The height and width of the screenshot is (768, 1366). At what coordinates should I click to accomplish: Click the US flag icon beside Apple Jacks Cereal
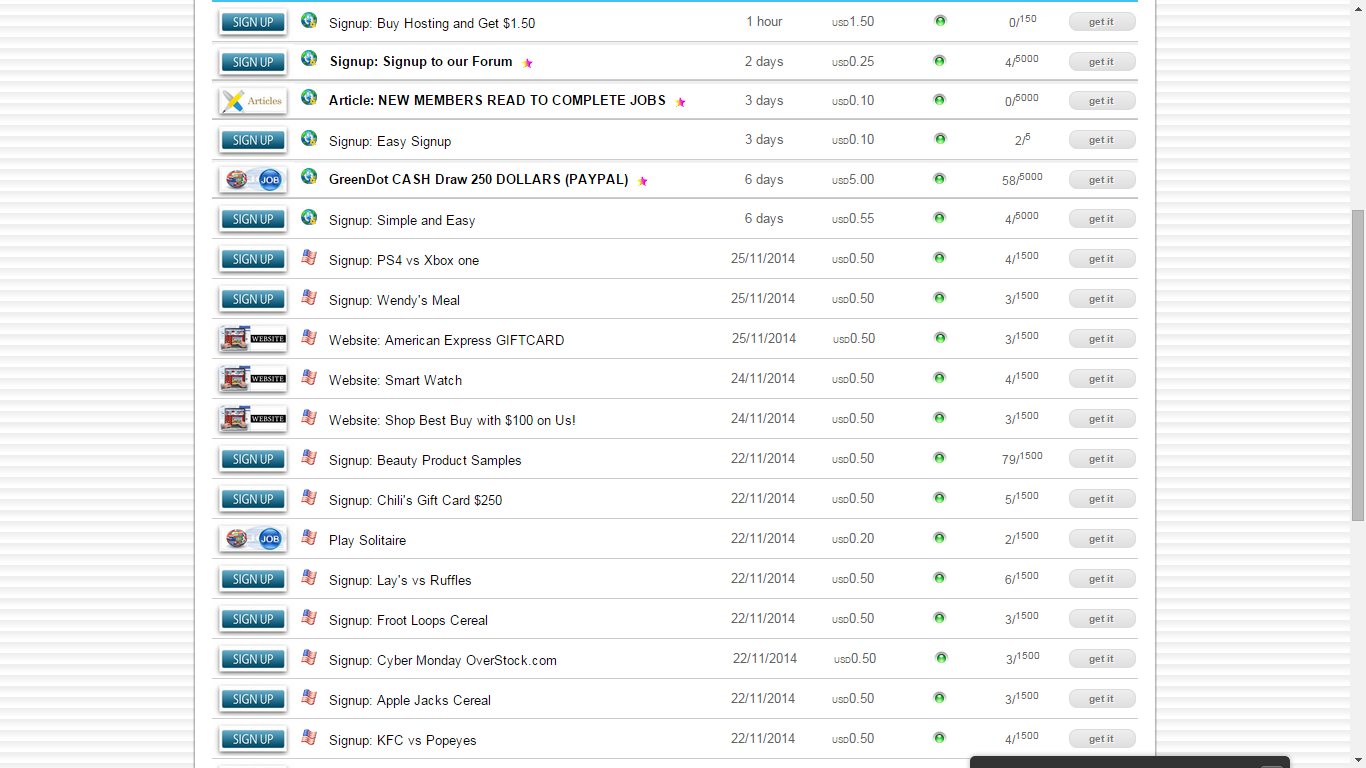309,697
